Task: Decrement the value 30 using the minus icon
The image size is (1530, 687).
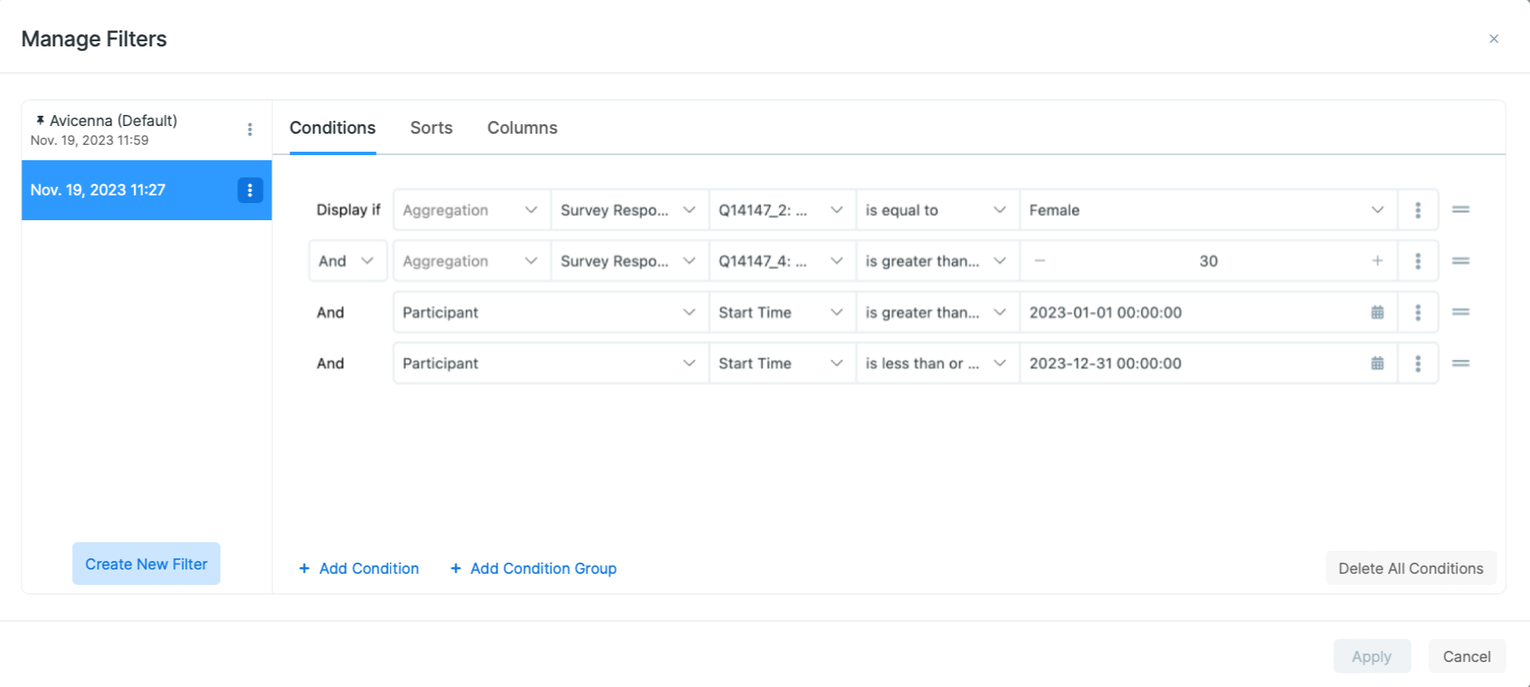Action: (1040, 260)
